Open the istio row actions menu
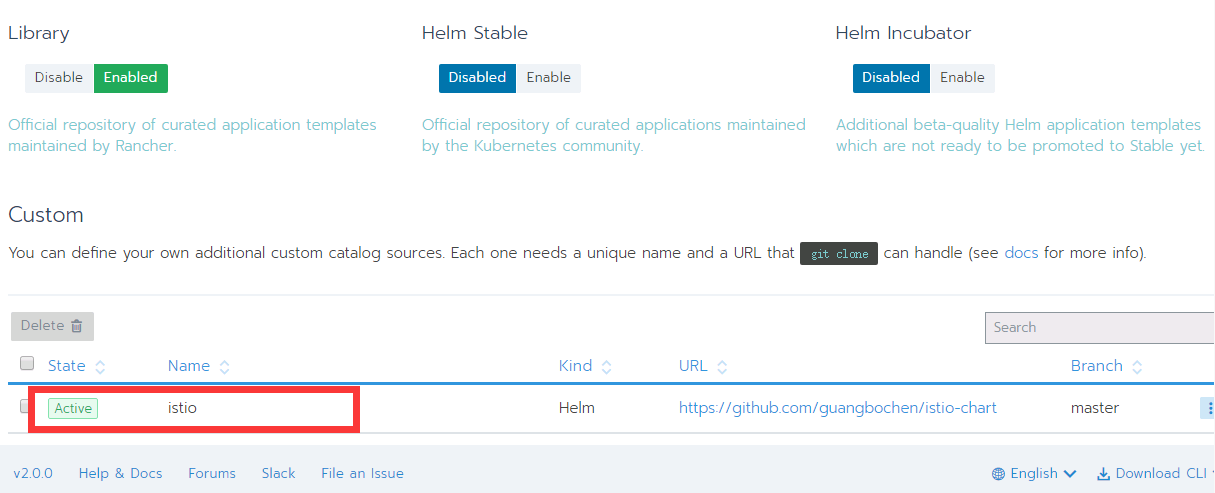1215x493 pixels. 1208,408
